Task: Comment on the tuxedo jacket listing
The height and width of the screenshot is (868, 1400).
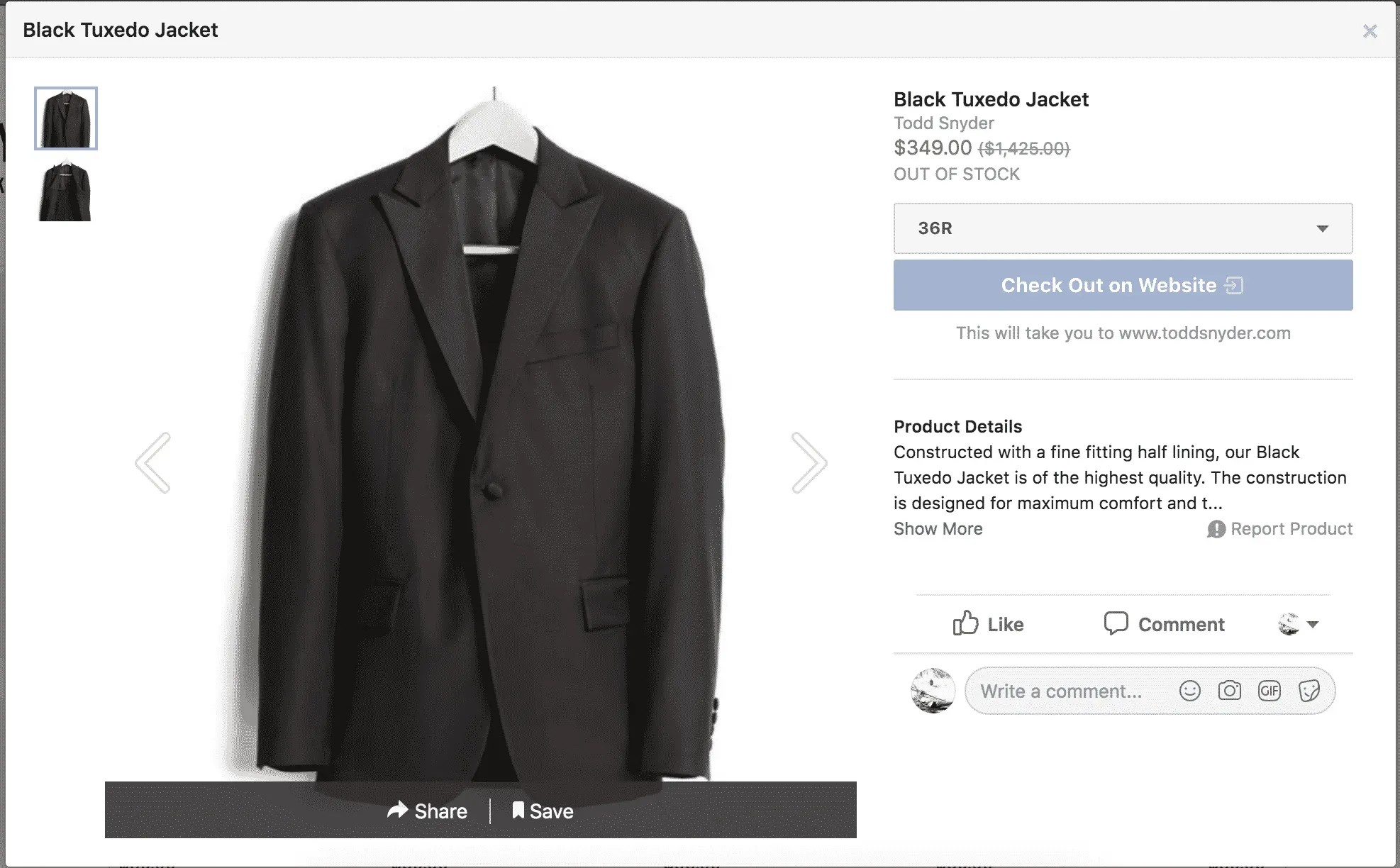Action: (1163, 624)
